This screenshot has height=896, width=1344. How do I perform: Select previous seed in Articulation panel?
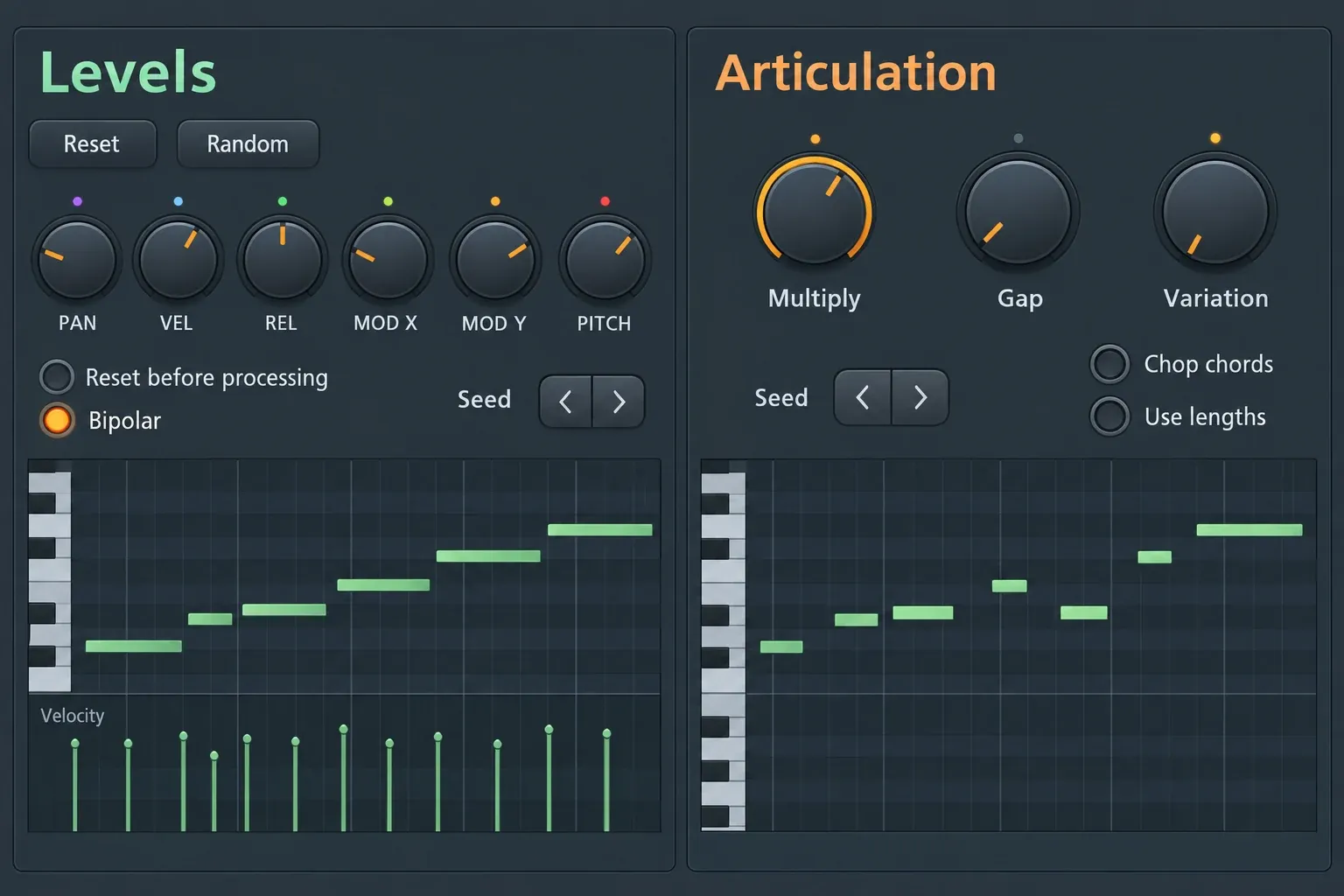[863, 397]
